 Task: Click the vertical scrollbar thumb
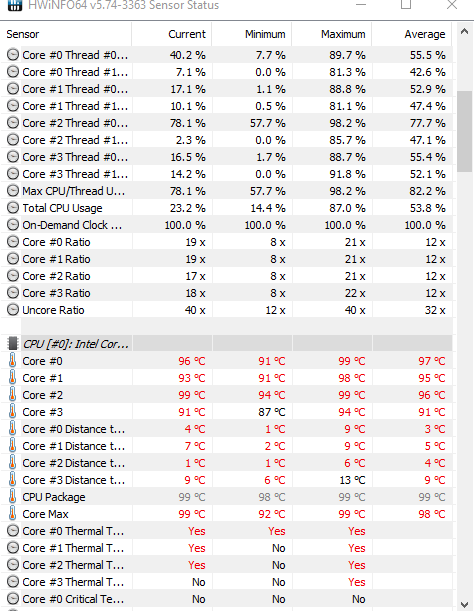tap(464, 131)
